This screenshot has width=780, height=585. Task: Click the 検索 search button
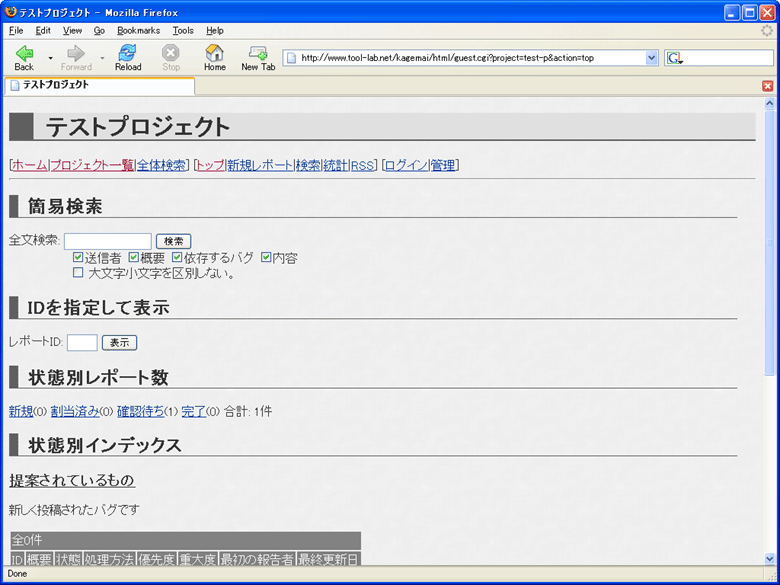(173, 241)
